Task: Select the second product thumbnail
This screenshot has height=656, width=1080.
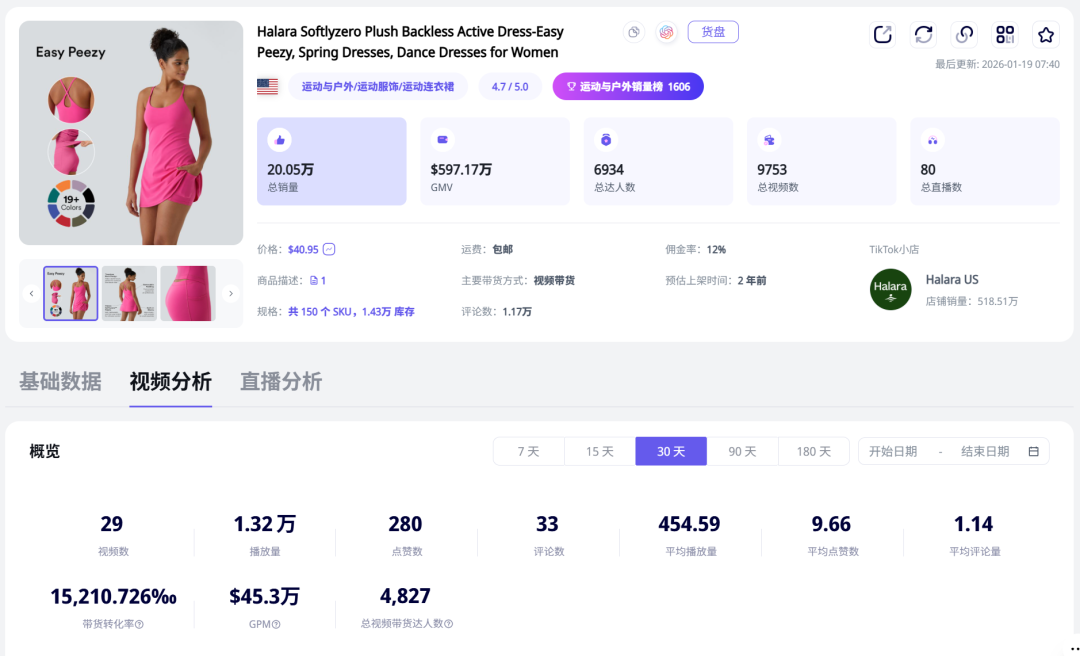Action: pos(128,294)
